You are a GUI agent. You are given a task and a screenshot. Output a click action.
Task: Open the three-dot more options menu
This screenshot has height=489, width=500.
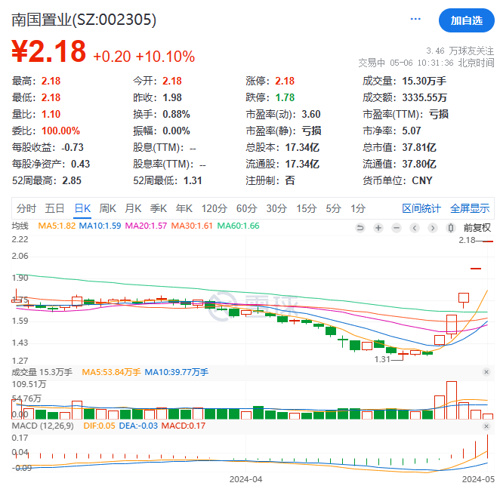pos(415,19)
